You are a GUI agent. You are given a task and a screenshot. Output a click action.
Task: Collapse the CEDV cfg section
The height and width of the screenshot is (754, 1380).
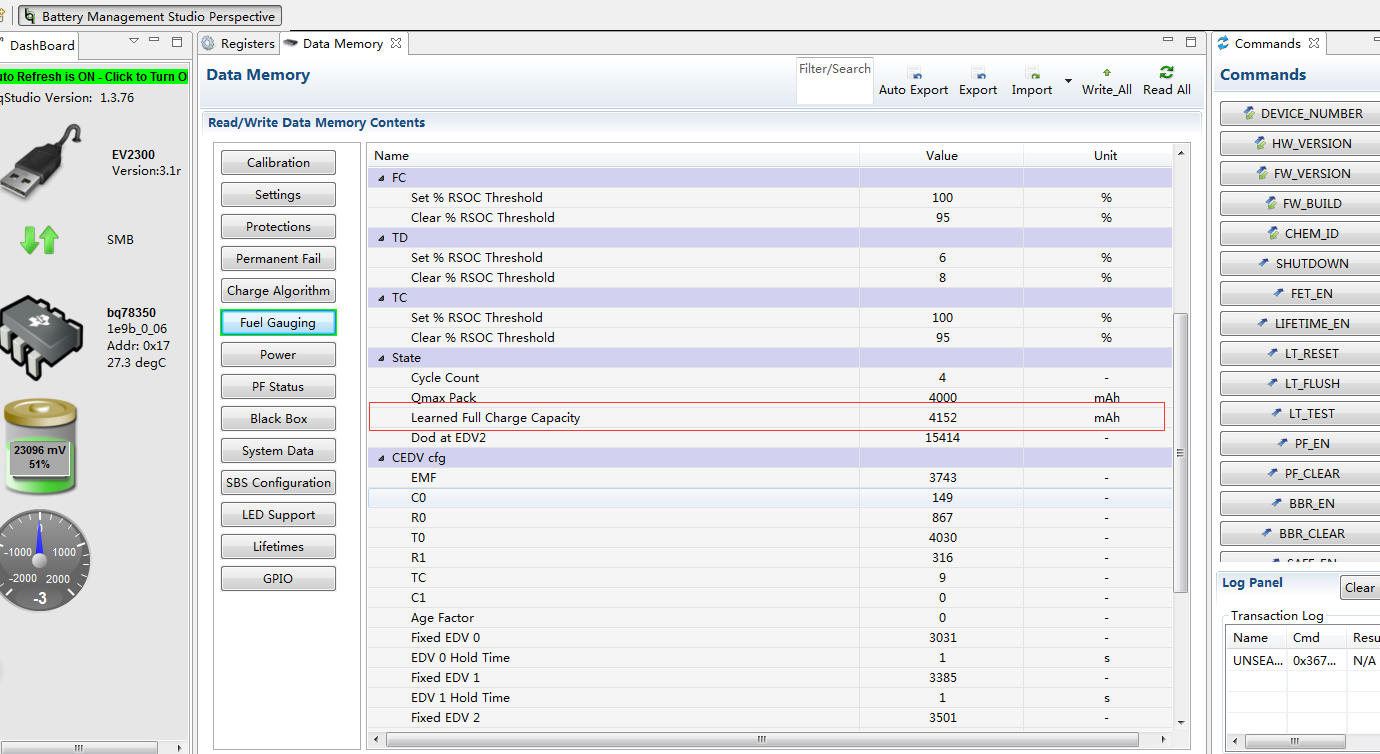[x=381, y=458]
